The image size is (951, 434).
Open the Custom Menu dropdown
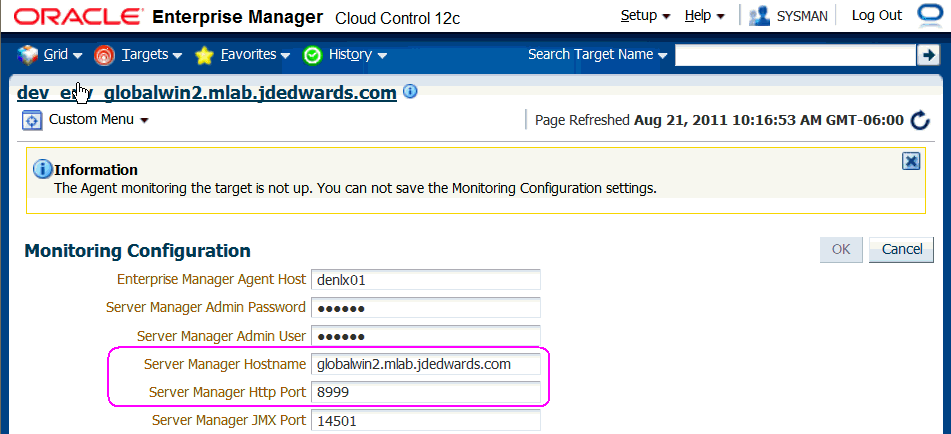click(98, 120)
